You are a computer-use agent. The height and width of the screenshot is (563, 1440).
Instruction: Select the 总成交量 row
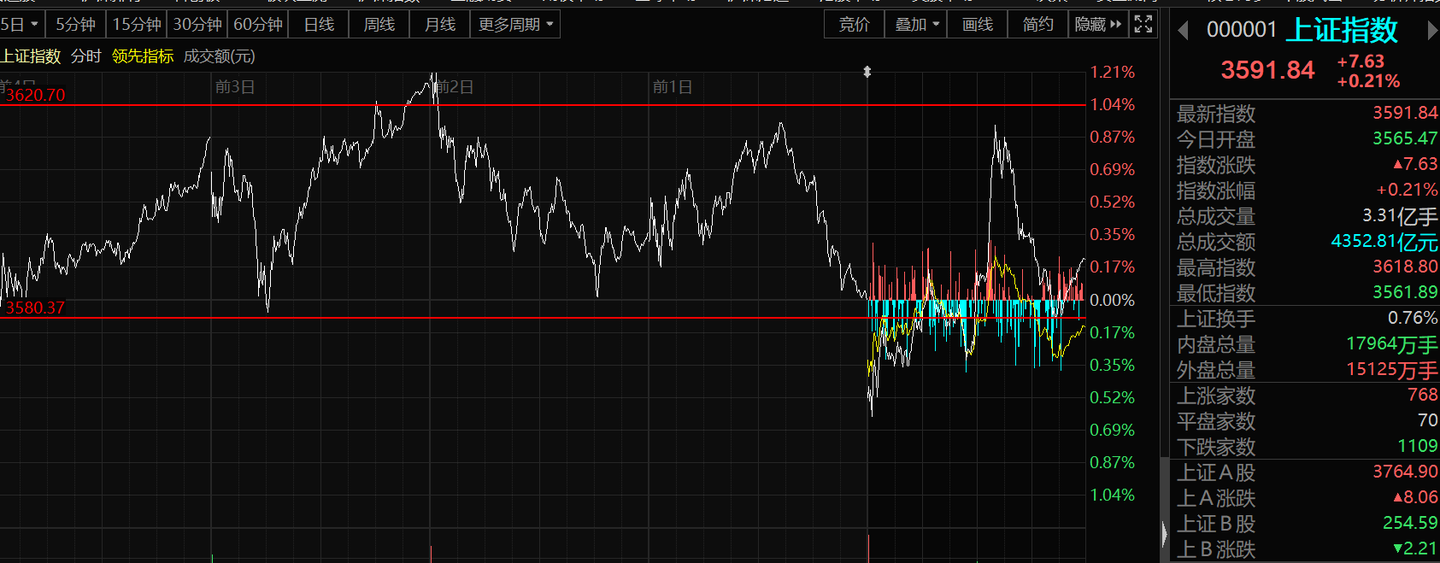[1305, 216]
